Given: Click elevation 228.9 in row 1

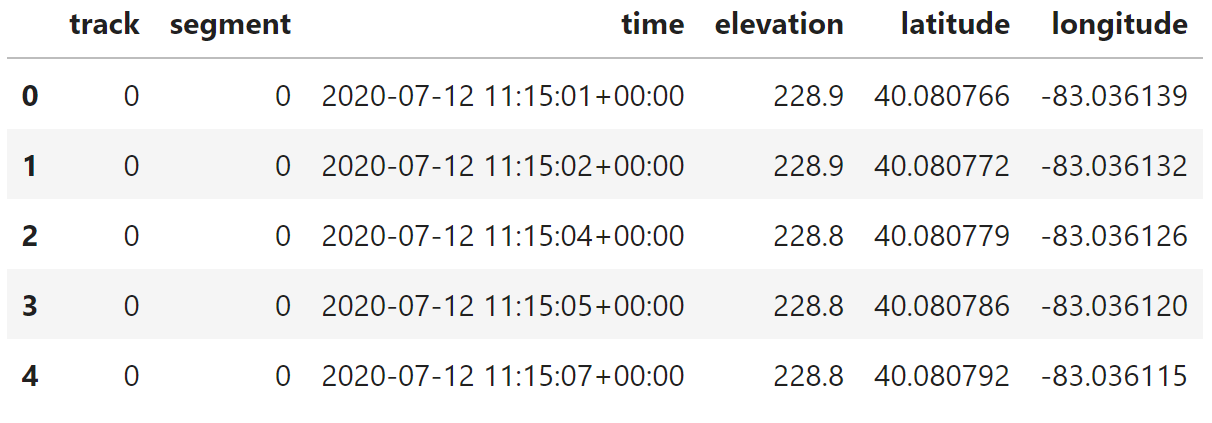Looking at the screenshot, I should click(808, 166).
